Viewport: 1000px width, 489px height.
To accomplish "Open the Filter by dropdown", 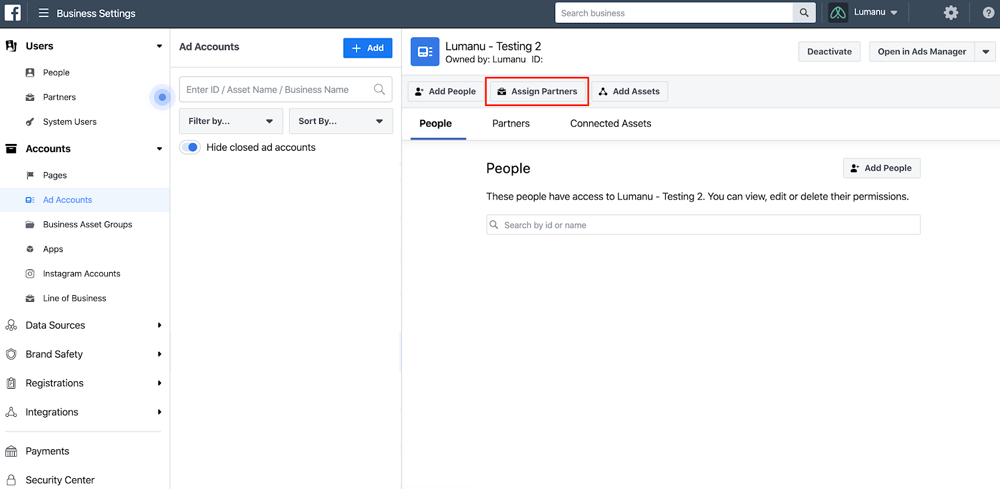I will [x=231, y=121].
